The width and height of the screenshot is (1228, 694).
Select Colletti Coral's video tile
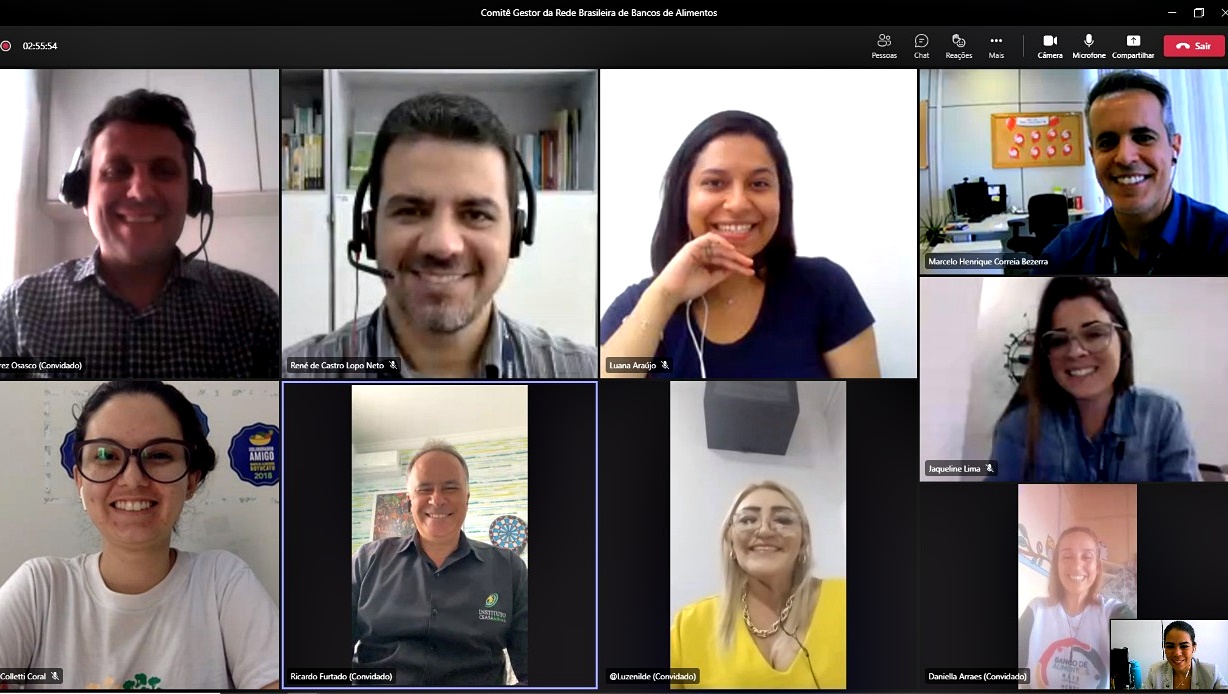pos(139,535)
